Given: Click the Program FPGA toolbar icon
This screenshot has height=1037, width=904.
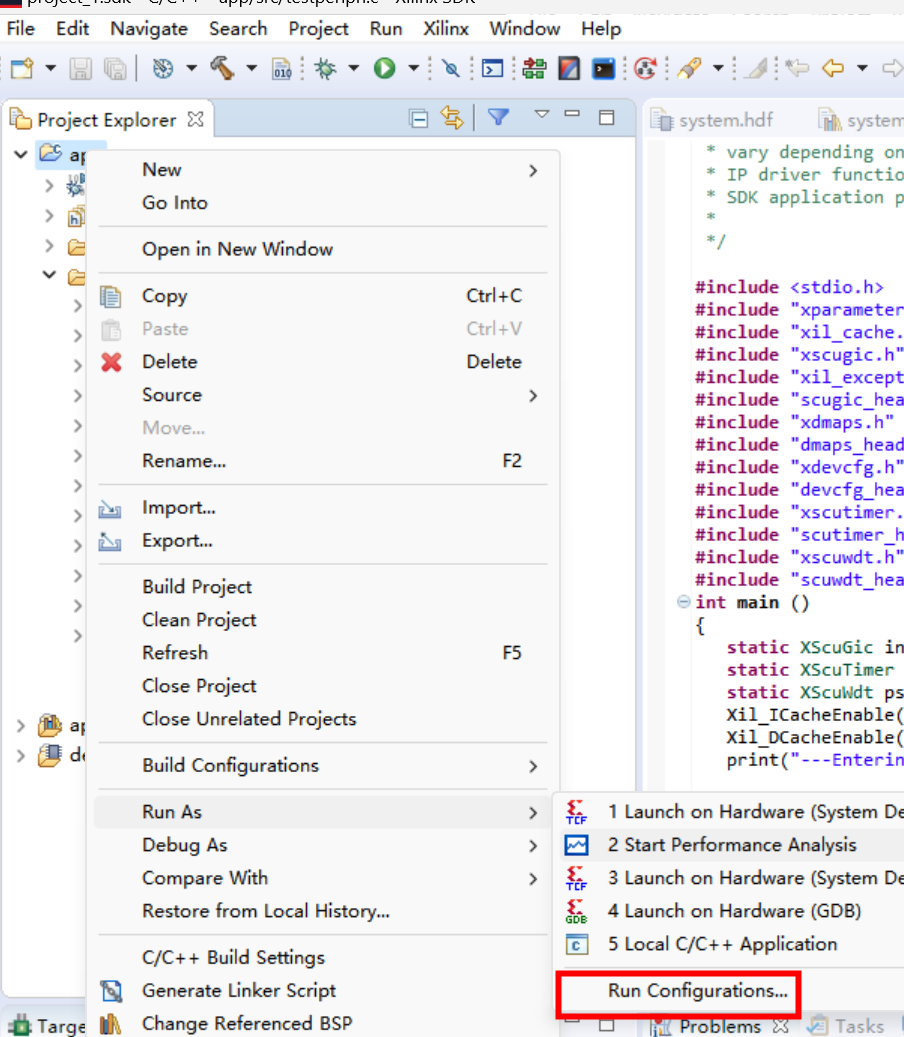Looking at the screenshot, I should click(534, 68).
